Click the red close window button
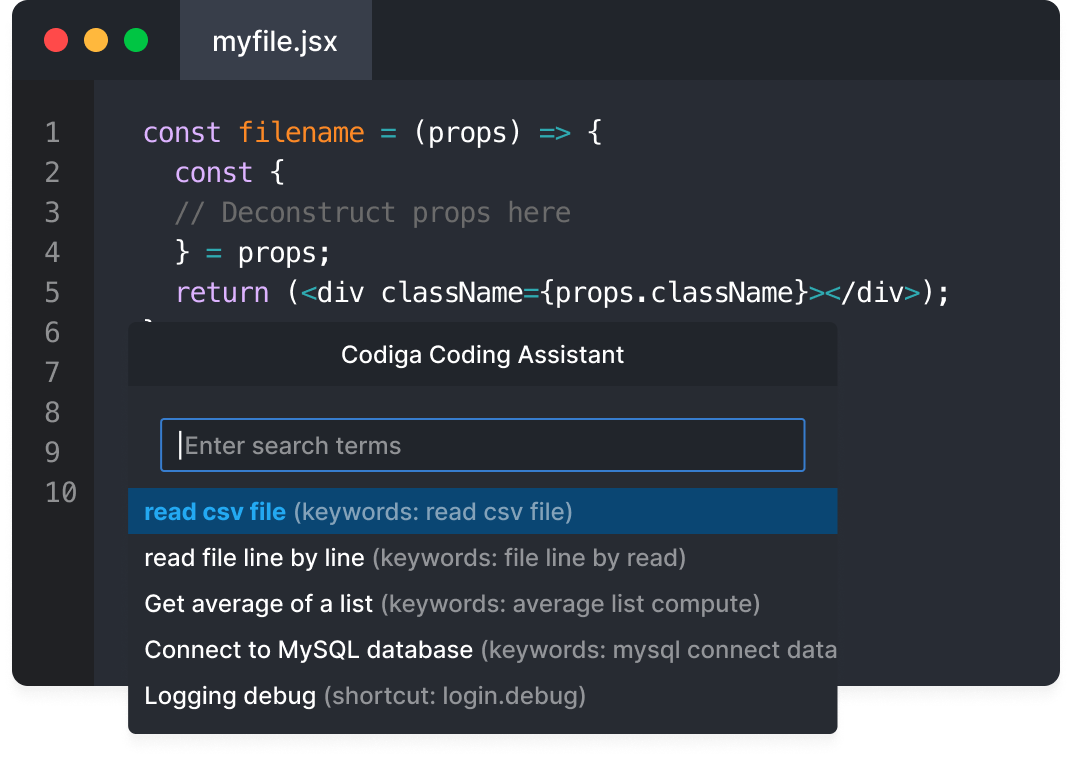The height and width of the screenshot is (758, 1070). [x=56, y=40]
